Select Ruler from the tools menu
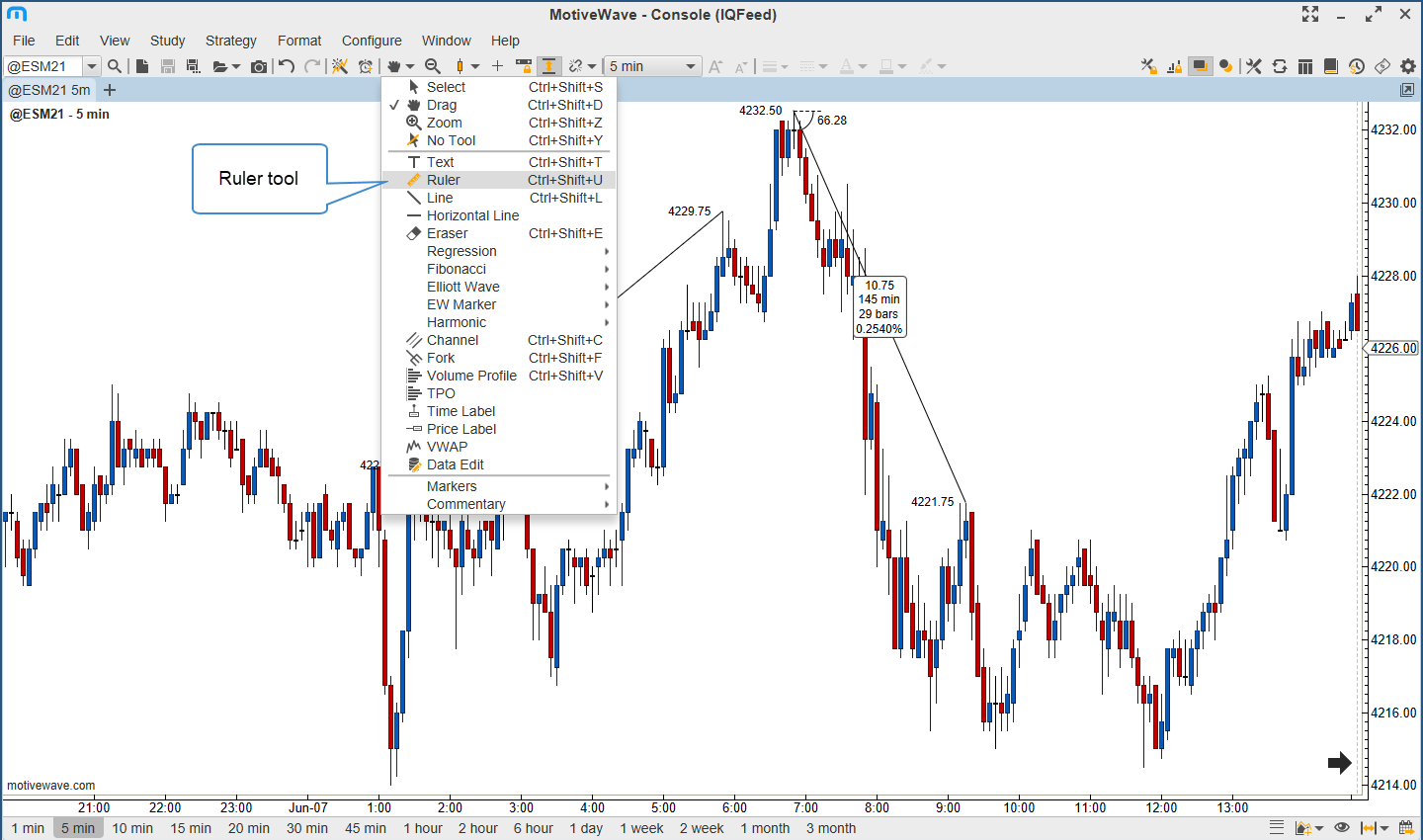The height and width of the screenshot is (840, 1423). tap(443, 180)
